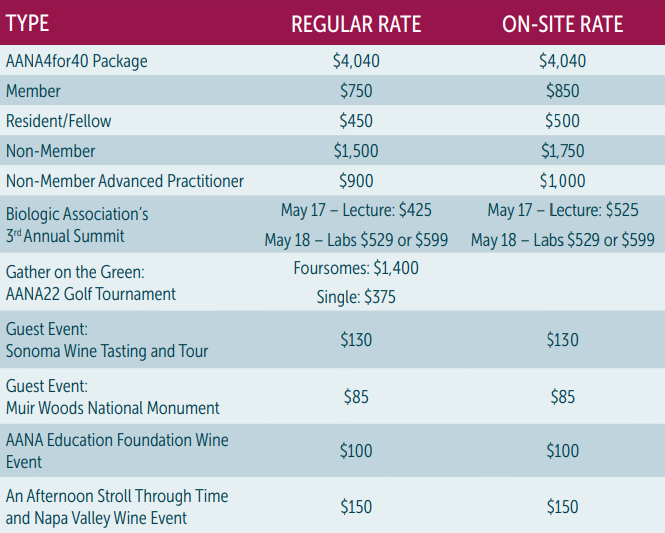
Task: Select the Resident/Fellow row label
Action: [59, 121]
